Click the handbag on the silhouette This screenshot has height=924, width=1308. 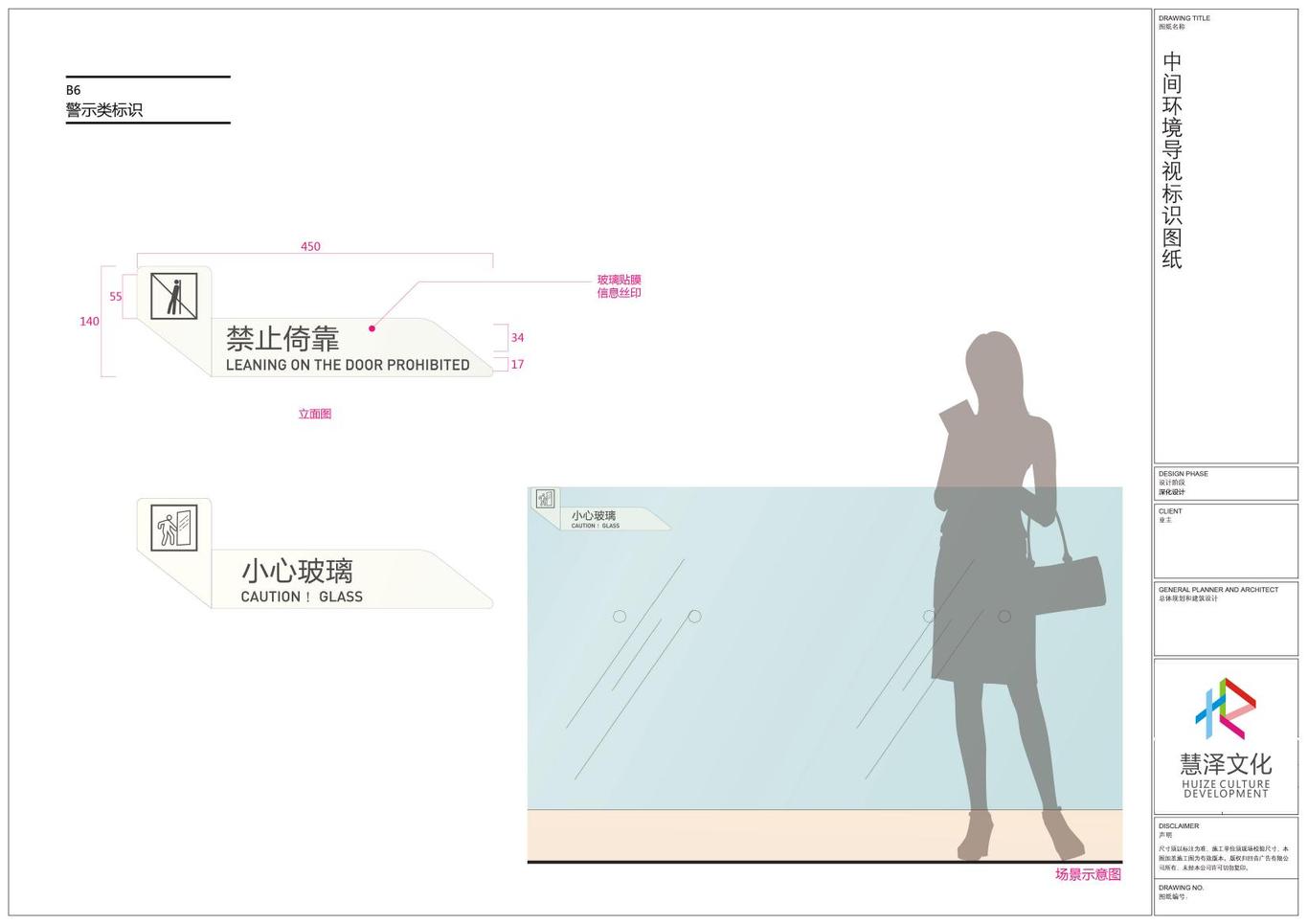(x=1069, y=586)
